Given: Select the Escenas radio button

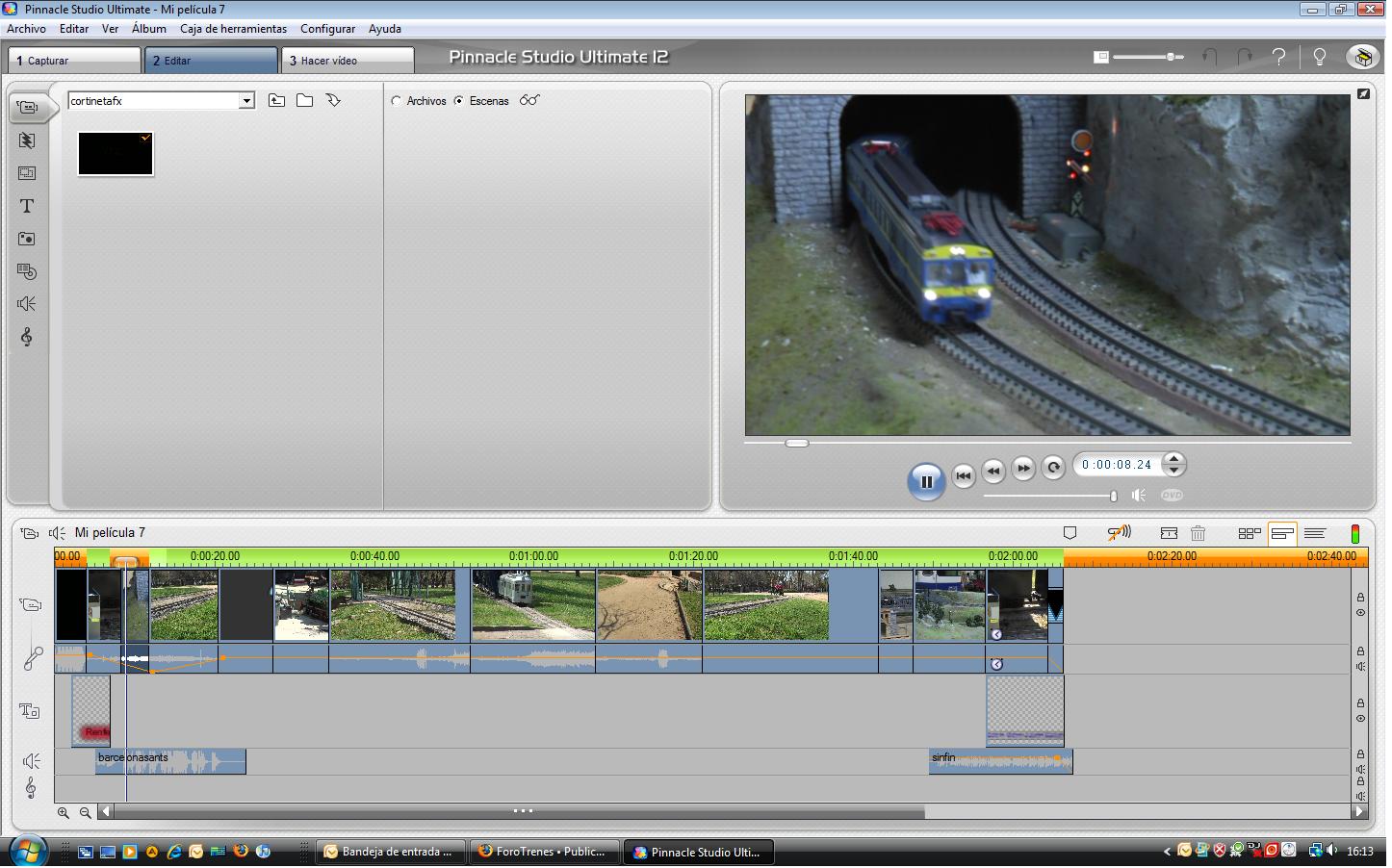Looking at the screenshot, I should [459, 100].
